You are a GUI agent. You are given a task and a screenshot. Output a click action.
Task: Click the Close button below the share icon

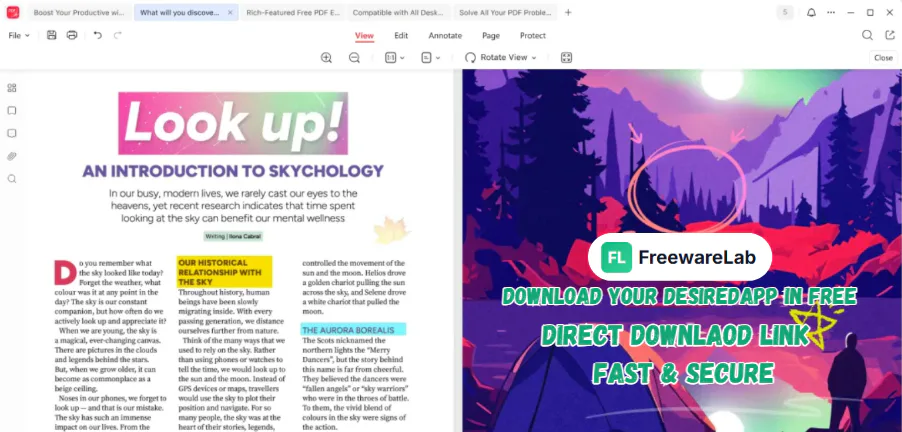(x=883, y=58)
